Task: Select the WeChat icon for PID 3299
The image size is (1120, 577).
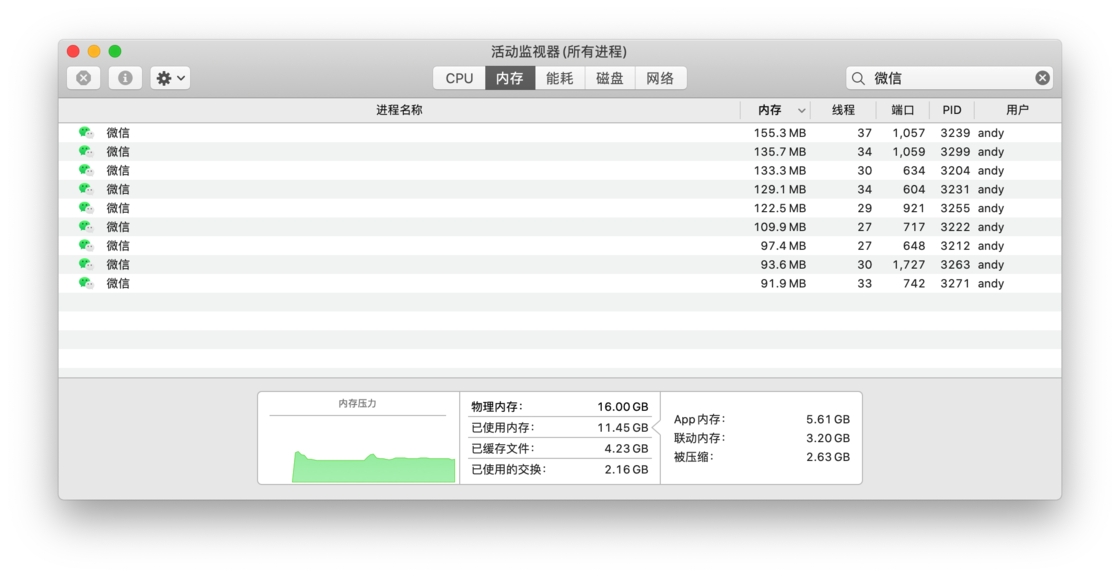Action: 86,151
